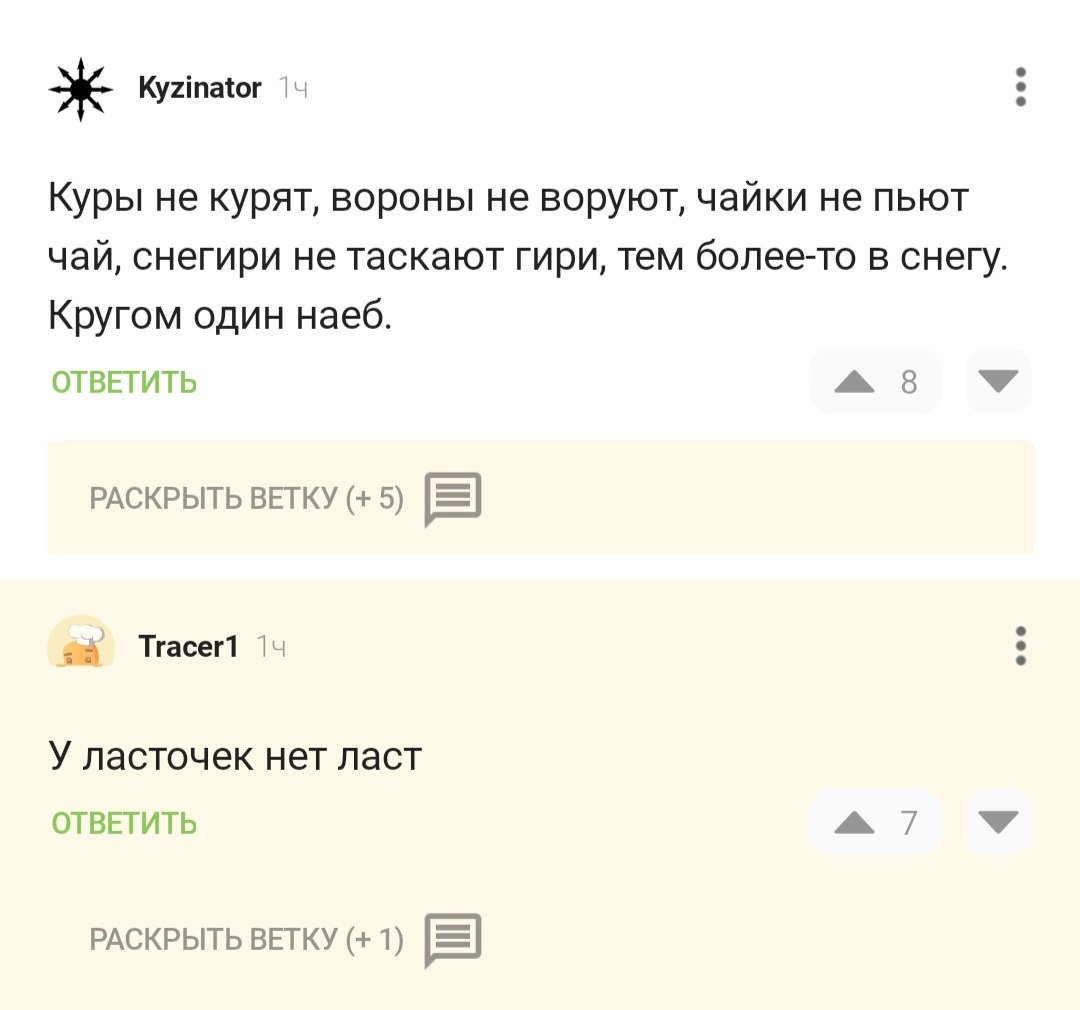Click the comment text "У ласточек нет ласт"
This screenshot has height=1010, width=1080.
click(236, 756)
